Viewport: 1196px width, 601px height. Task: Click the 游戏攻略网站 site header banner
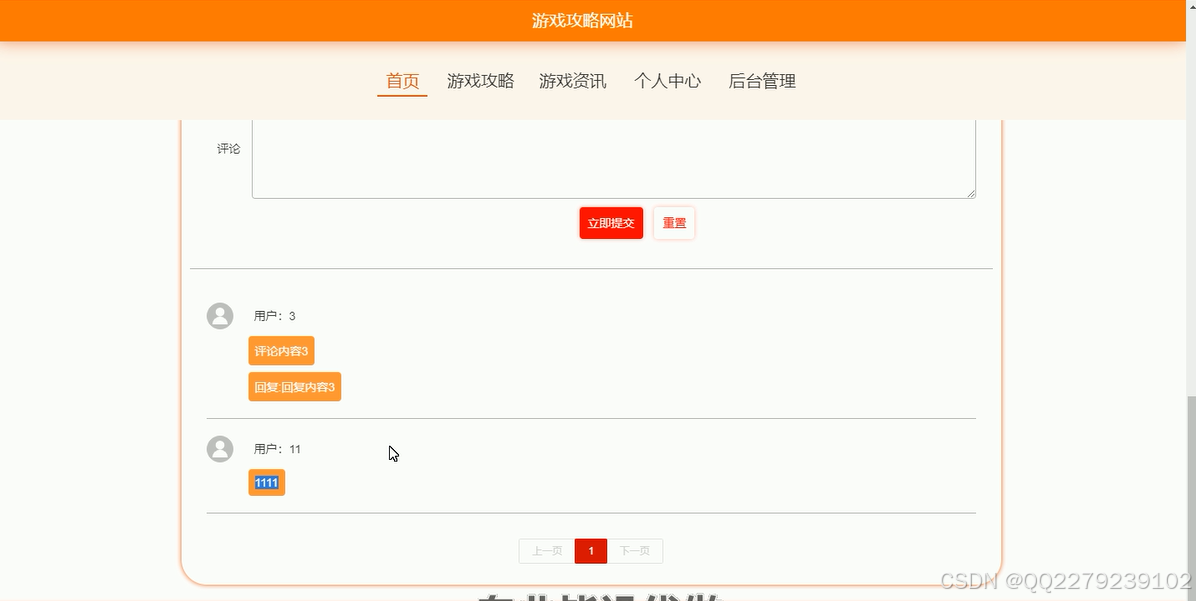tap(583, 20)
